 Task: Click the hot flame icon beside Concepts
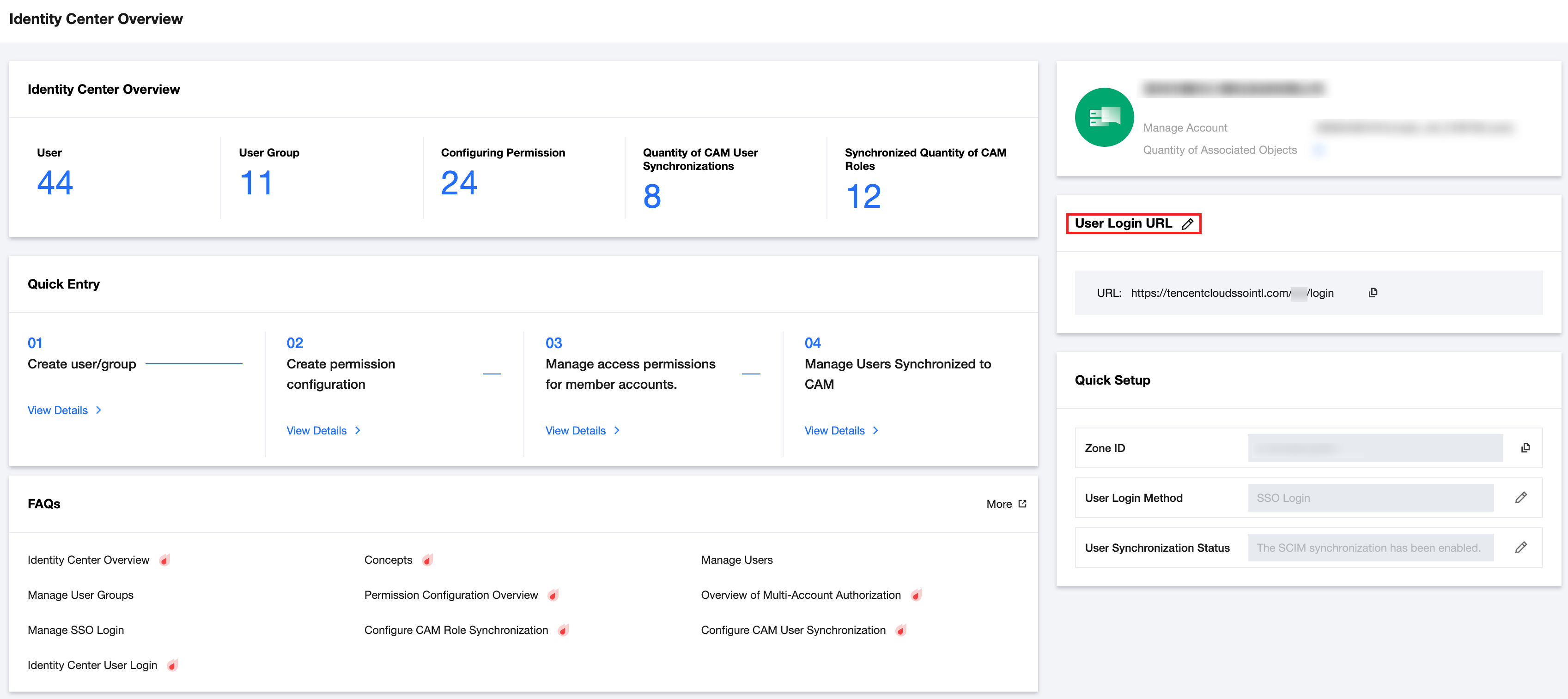(x=428, y=560)
